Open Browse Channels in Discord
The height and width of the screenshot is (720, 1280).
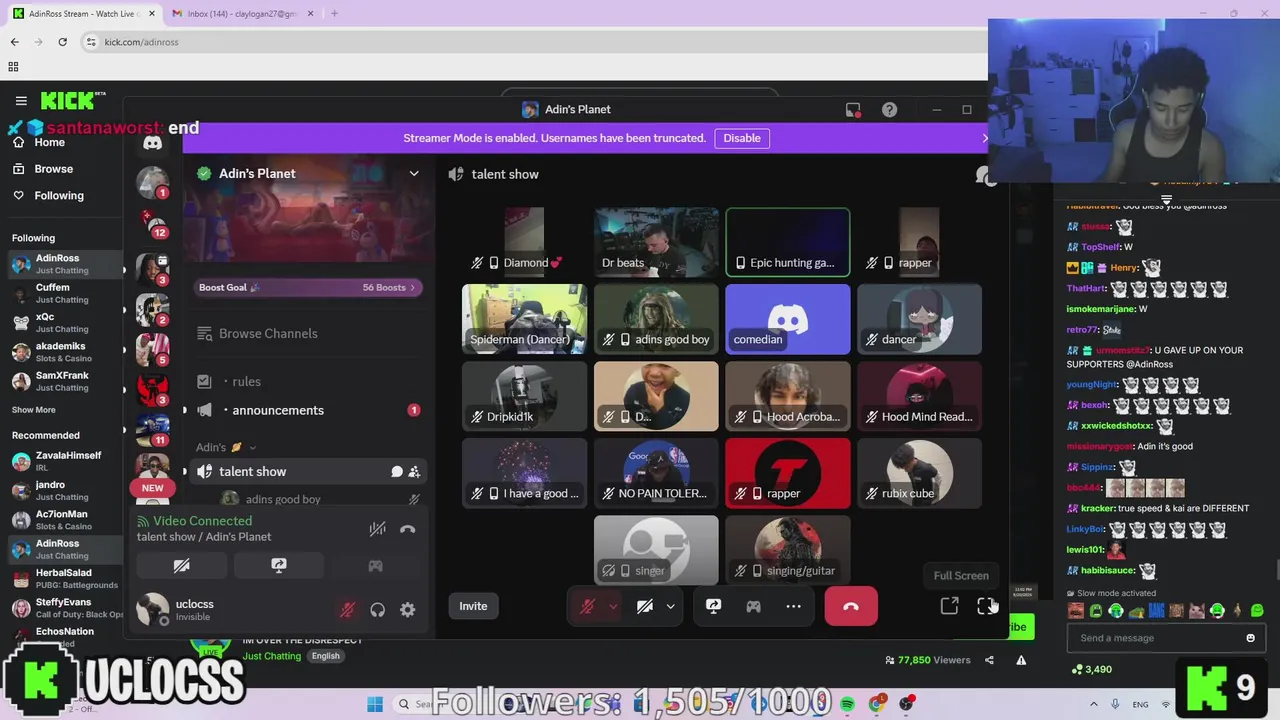(268, 334)
